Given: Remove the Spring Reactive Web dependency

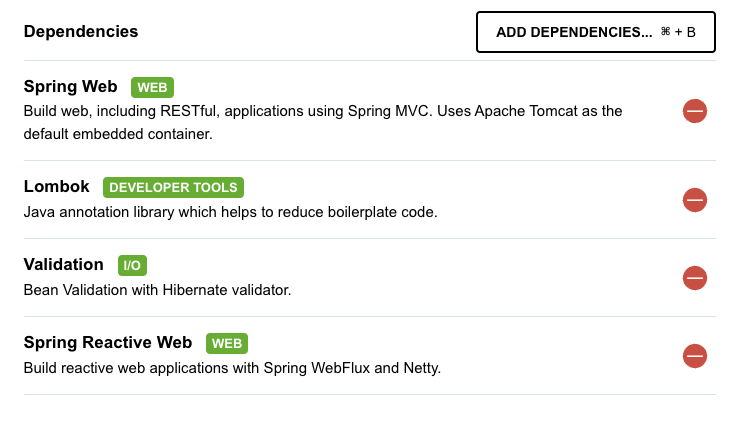Looking at the screenshot, I should tap(695, 355).
